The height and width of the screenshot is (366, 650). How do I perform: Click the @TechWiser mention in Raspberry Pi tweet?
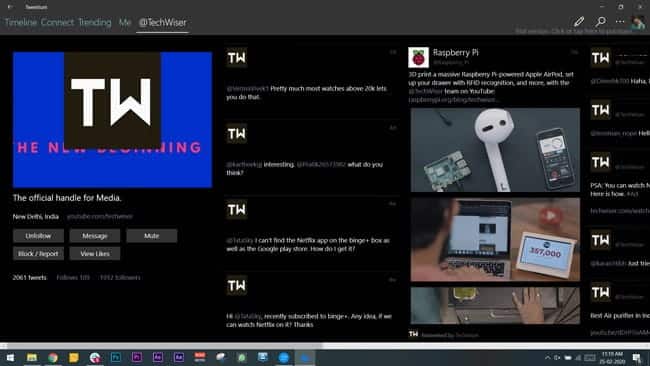click(x=425, y=91)
